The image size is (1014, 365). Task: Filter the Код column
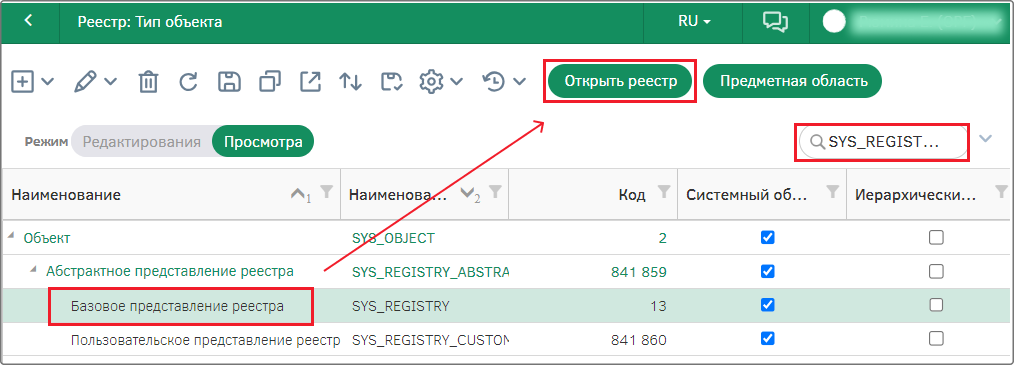[x=664, y=191]
